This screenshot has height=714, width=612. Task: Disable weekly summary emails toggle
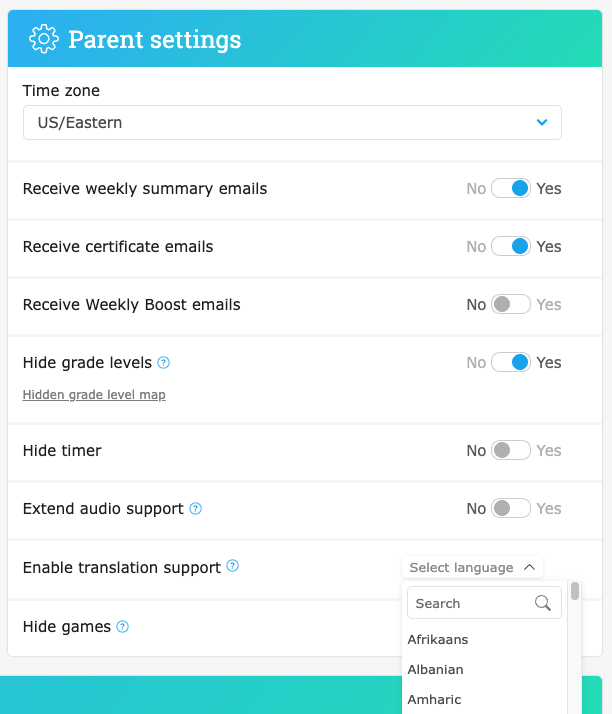click(x=510, y=188)
